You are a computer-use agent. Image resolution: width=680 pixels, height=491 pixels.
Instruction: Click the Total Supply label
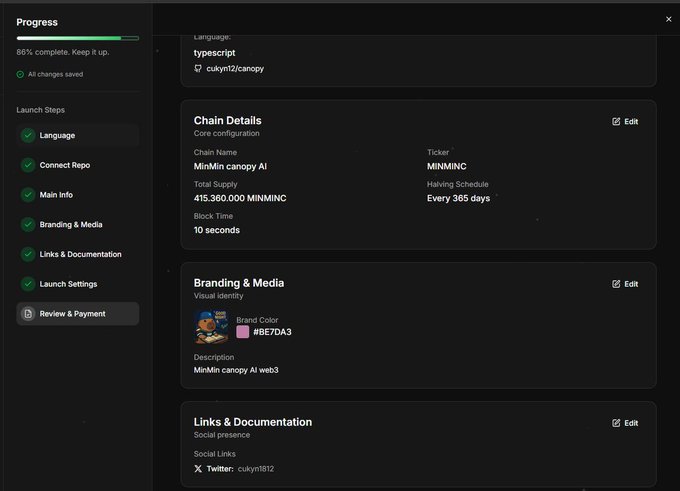click(216, 184)
